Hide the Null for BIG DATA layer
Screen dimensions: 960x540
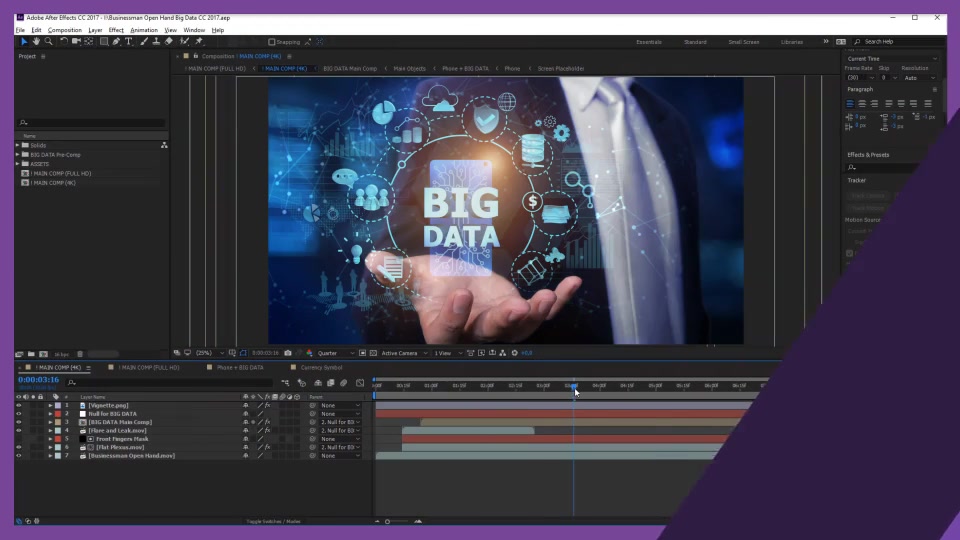pos(18,414)
